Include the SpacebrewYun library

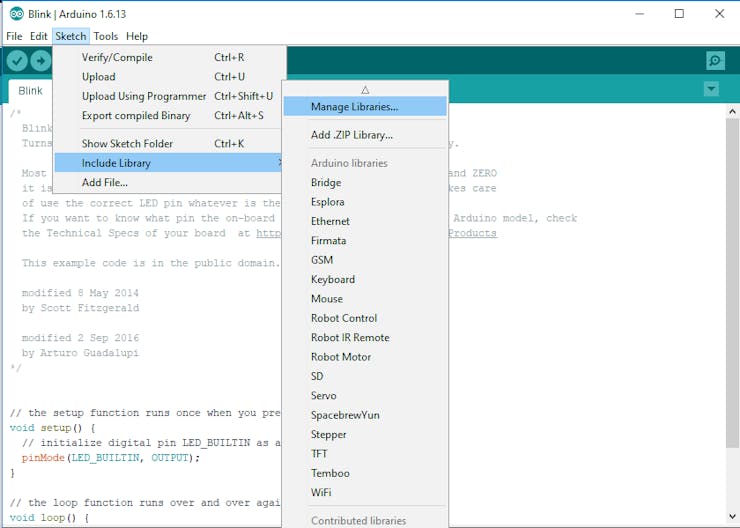click(365, 415)
